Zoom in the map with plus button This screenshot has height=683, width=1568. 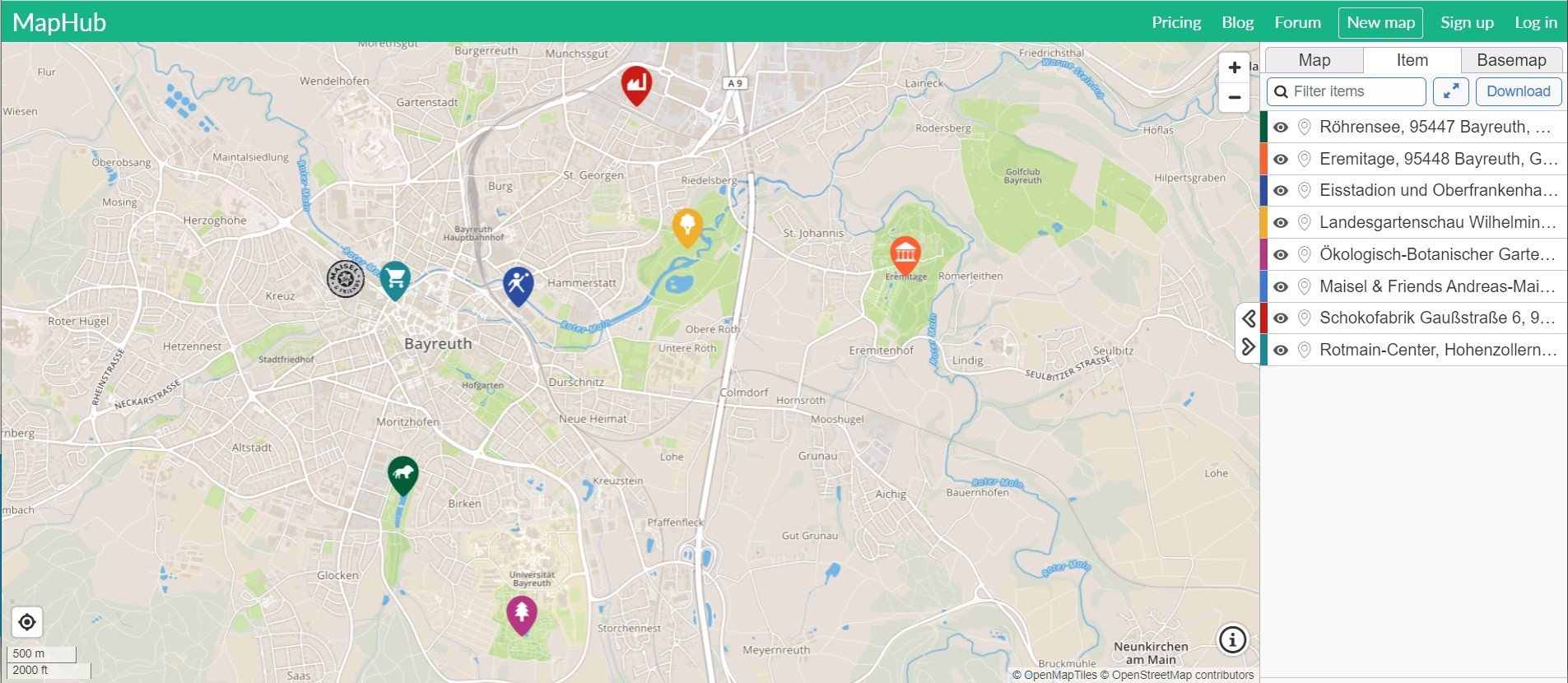(x=1234, y=67)
